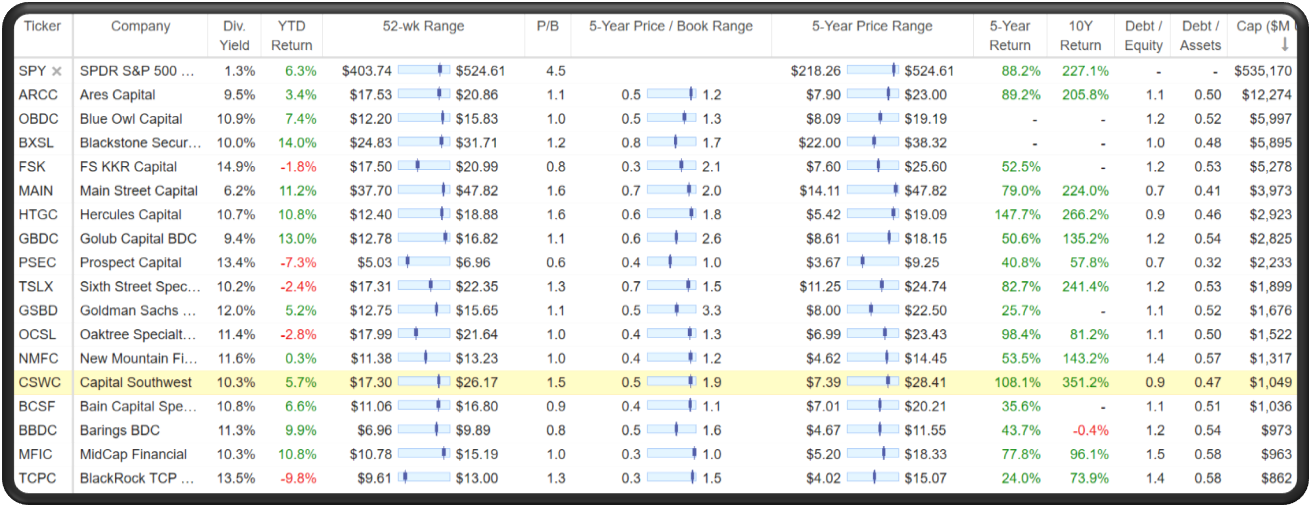The width and height of the screenshot is (1311, 507).
Task: Select the TSLX ticker cell
Action: [x=38, y=287]
